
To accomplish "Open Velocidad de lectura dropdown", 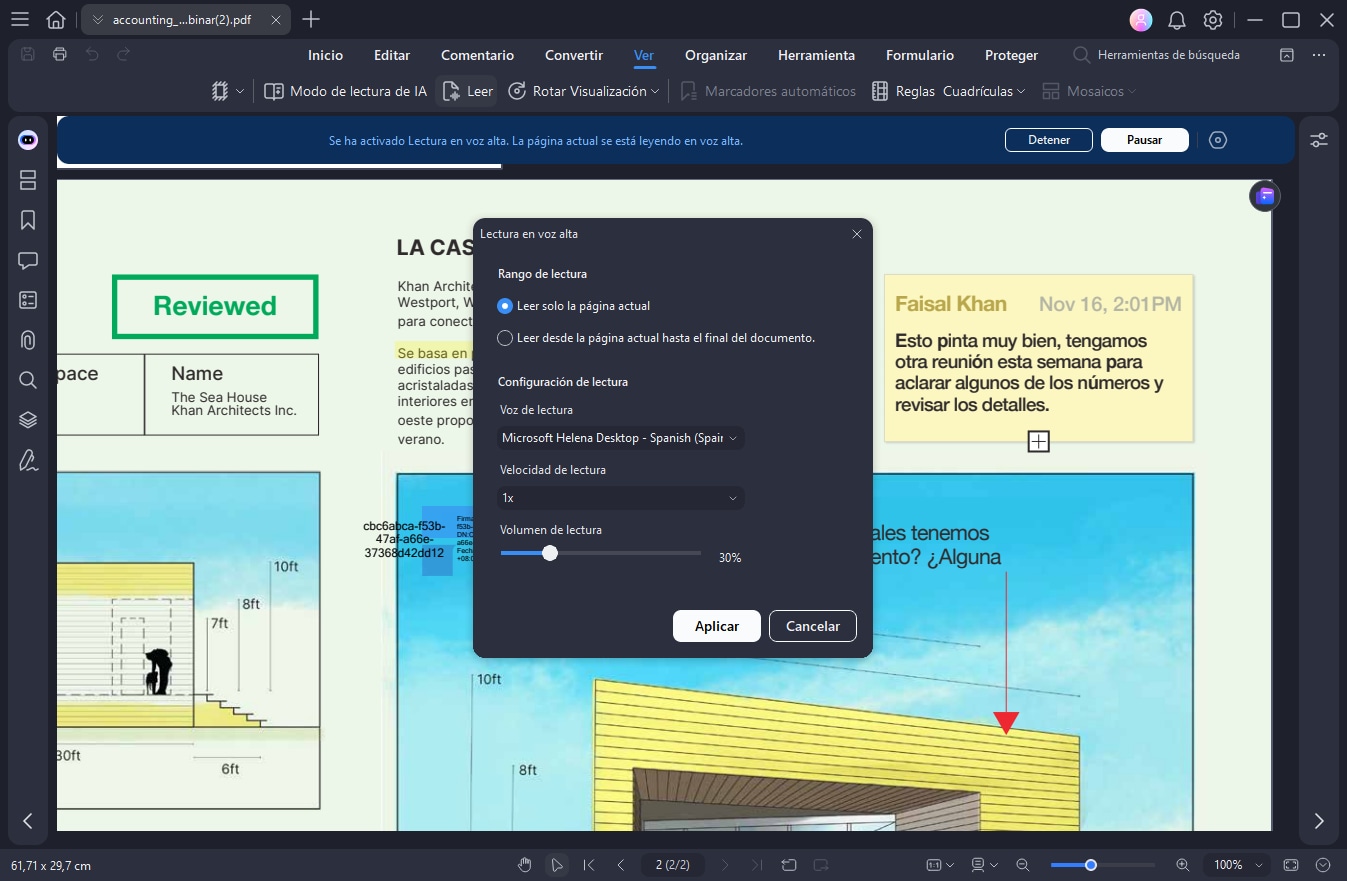I will [x=621, y=498].
